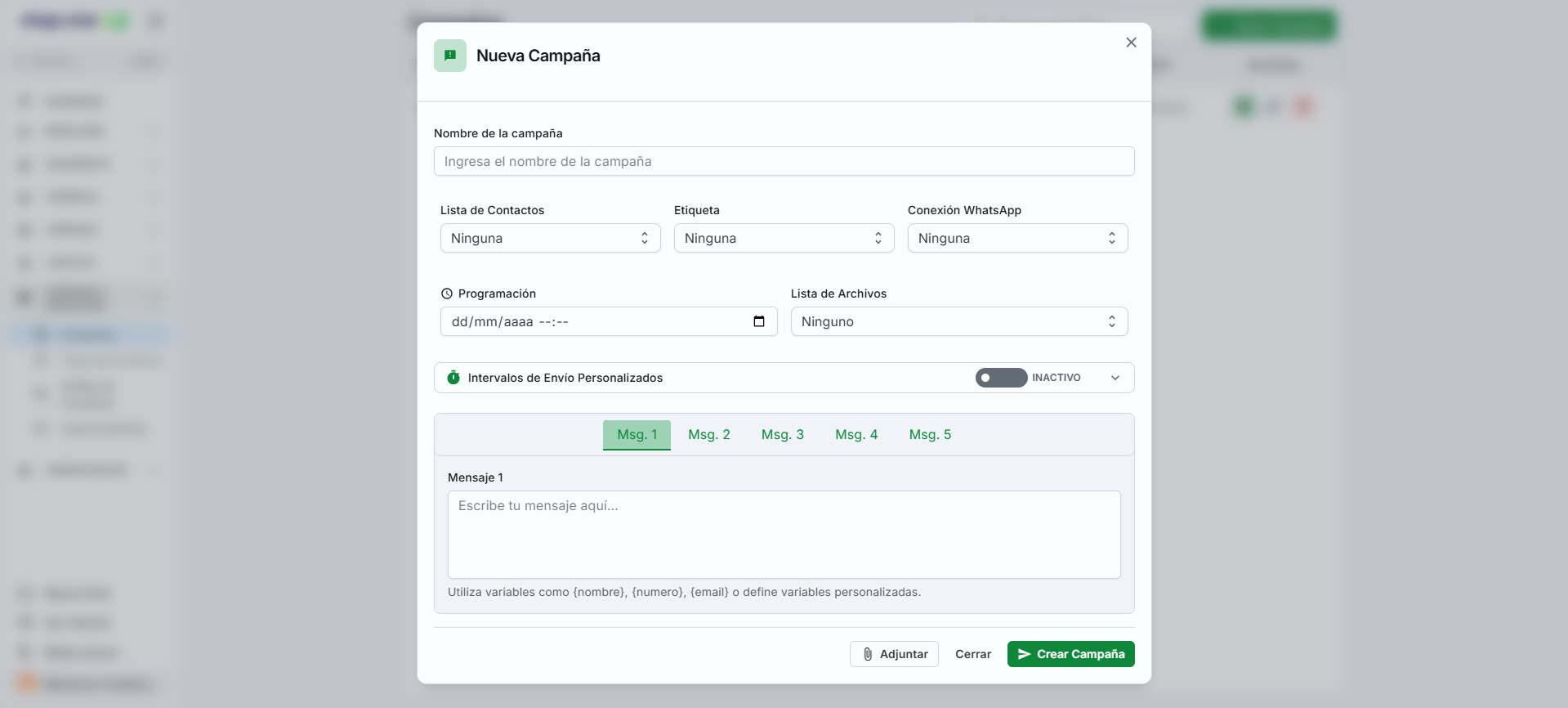Click the clock icon next to Programación
The width and height of the screenshot is (1568, 708).
click(447, 294)
